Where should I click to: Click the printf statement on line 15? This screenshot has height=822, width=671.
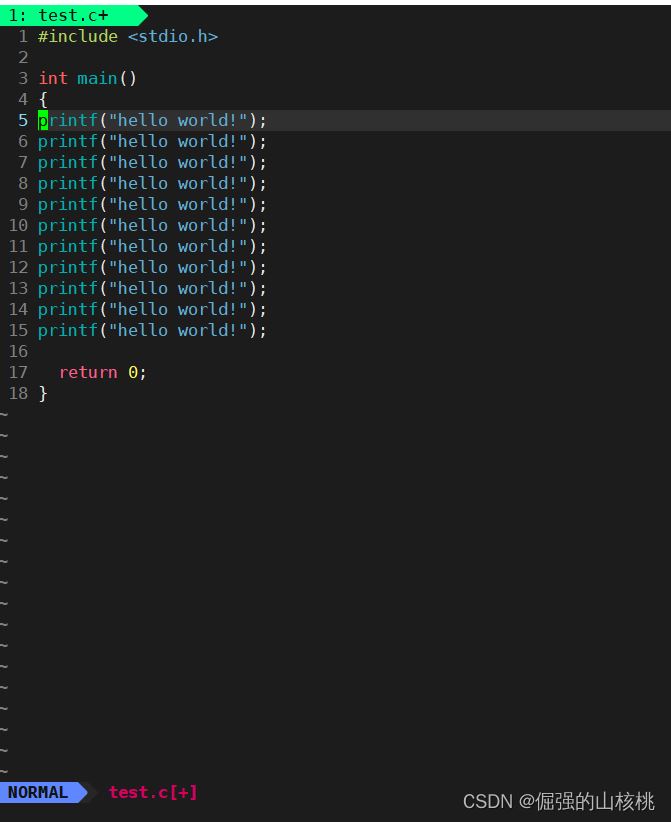(x=152, y=330)
